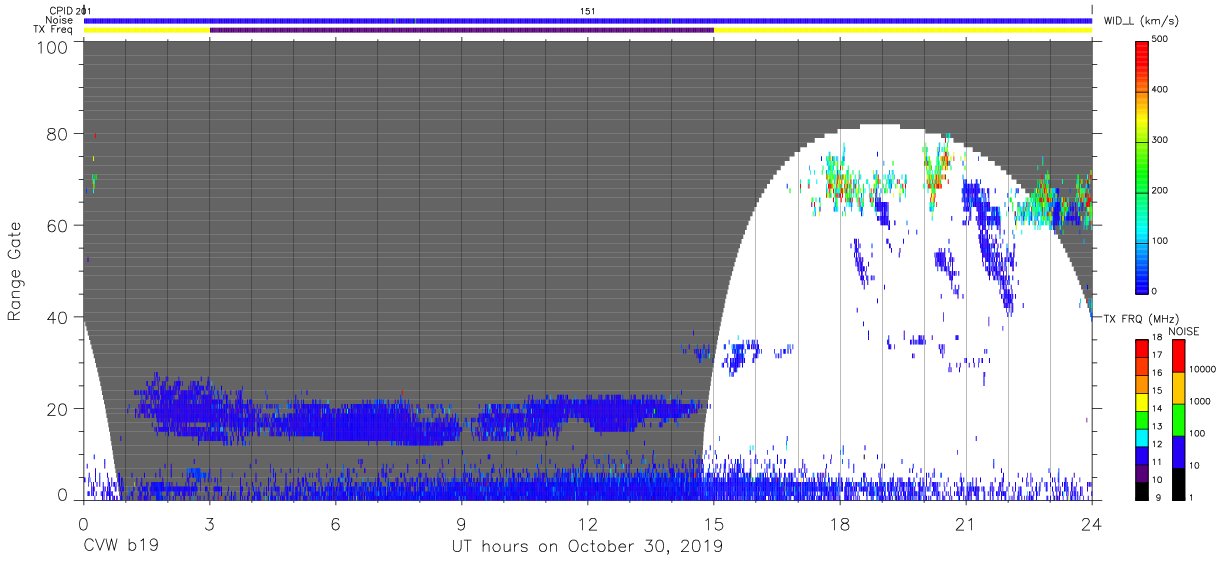Click the red top of the WID colorbar
1228x567 pixels.
[1142, 50]
